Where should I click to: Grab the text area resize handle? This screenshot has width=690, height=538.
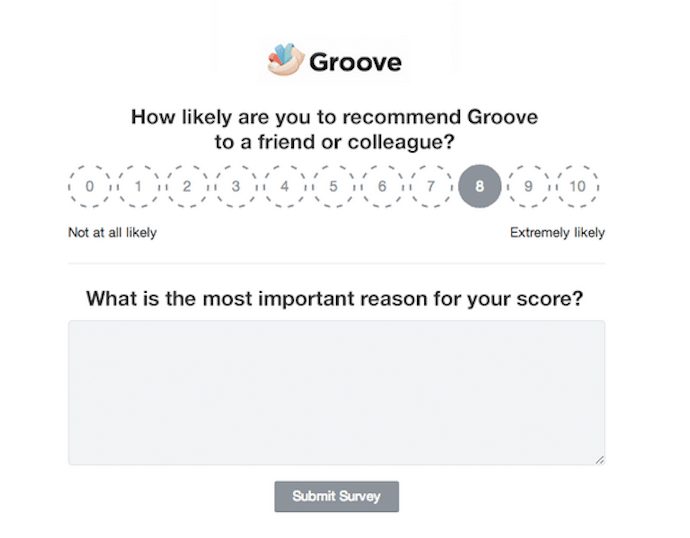(600, 460)
